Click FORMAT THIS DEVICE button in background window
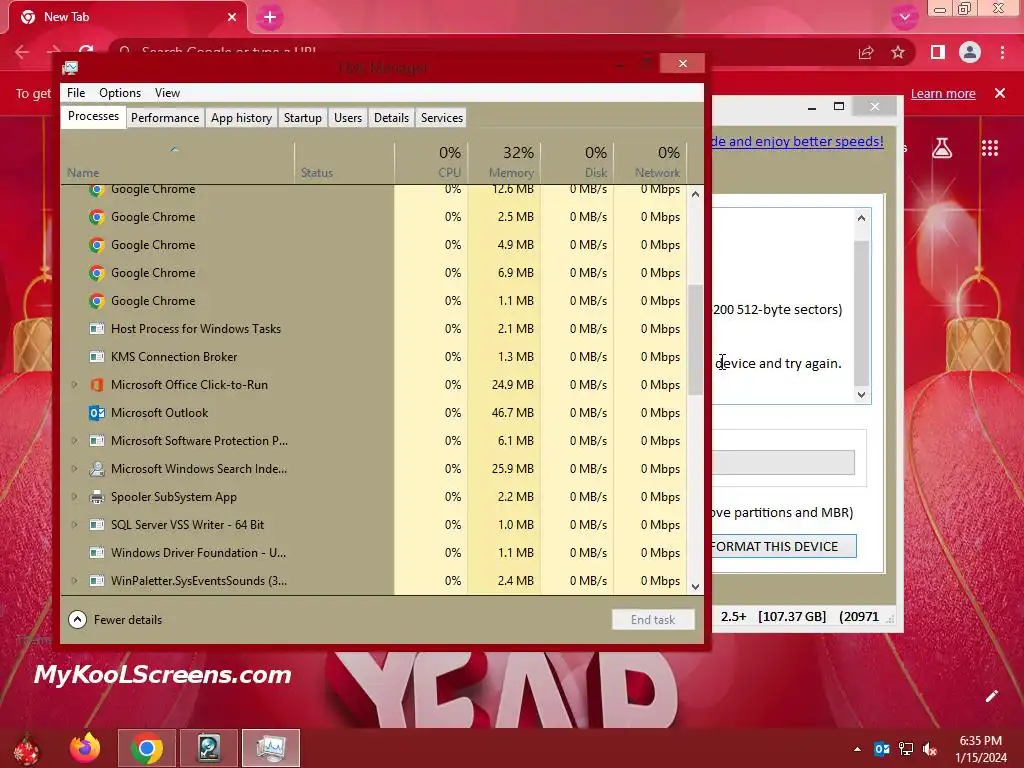The width and height of the screenshot is (1024, 768). click(784, 546)
